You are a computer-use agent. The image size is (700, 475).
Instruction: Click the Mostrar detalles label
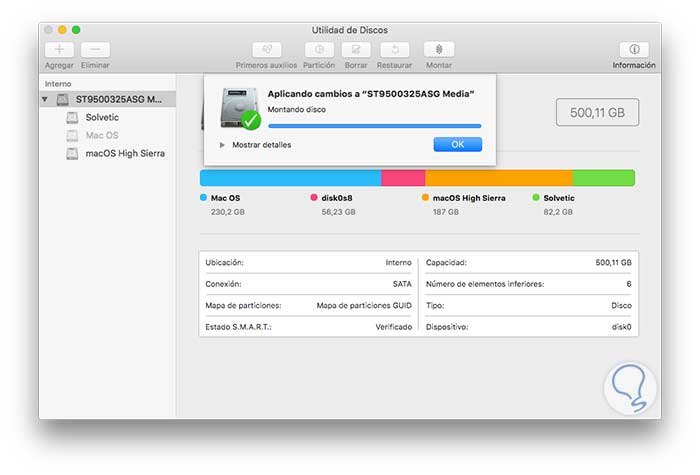[262, 145]
